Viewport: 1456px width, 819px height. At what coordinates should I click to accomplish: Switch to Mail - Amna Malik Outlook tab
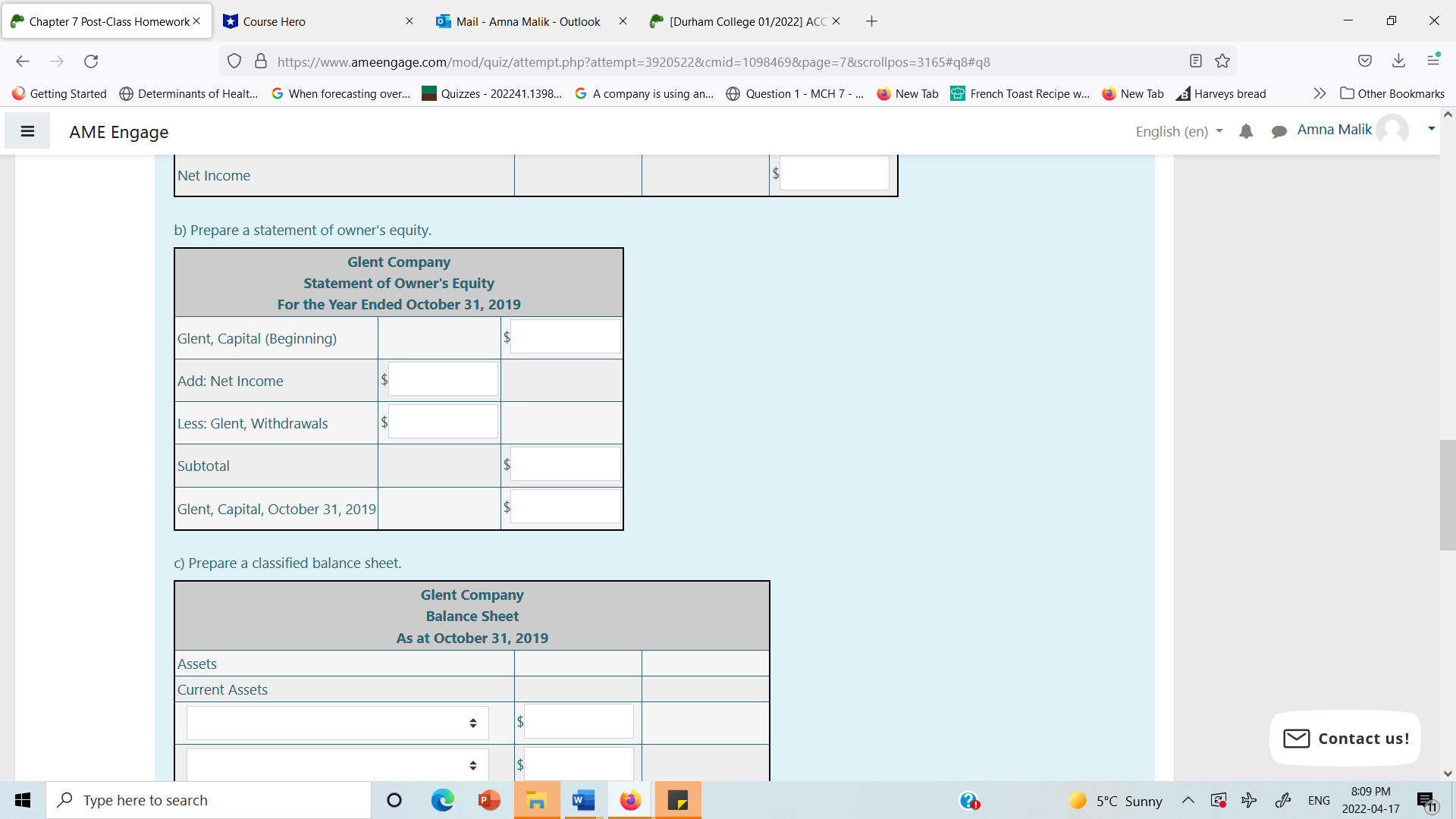coord(528,21)
